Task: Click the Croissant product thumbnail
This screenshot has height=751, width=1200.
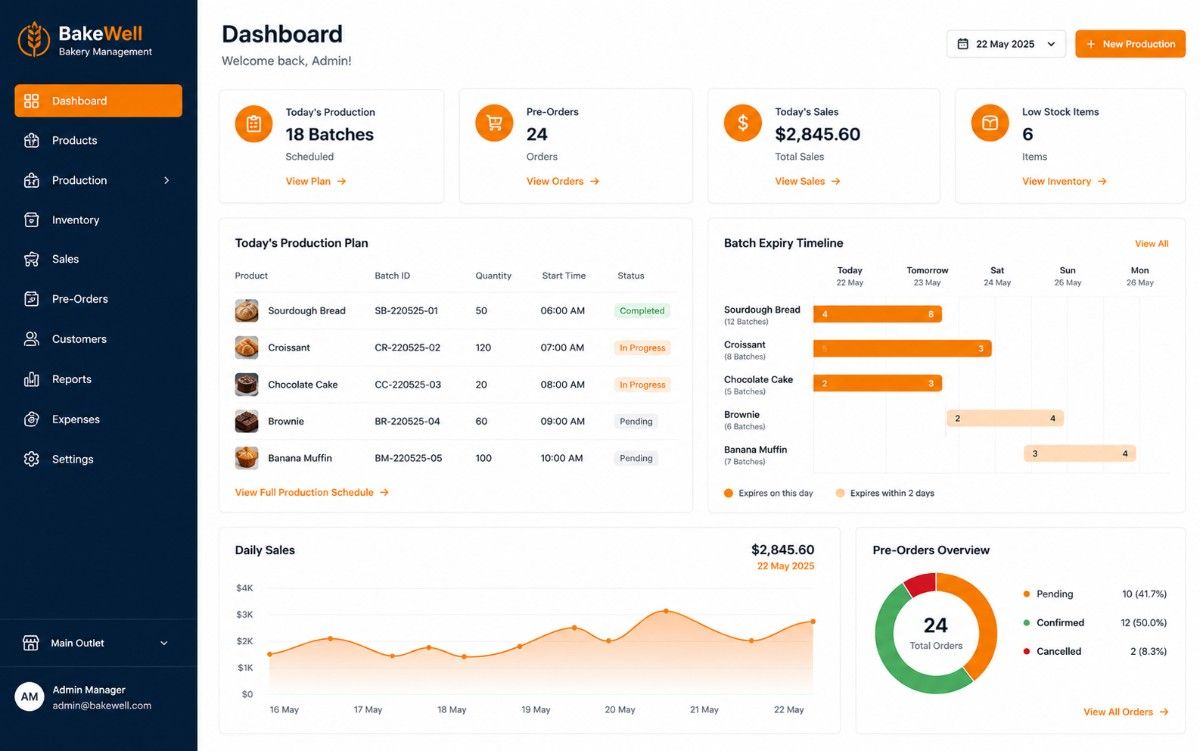Action: pyautogui.click(x=246, y=348)
